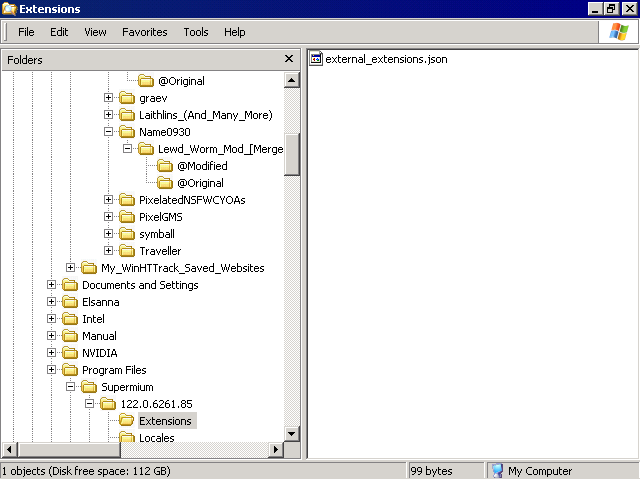Select the NVIDIA folder icon
Image resolution: width=640 pixels, height=480 pixels.
click(70, 353)
